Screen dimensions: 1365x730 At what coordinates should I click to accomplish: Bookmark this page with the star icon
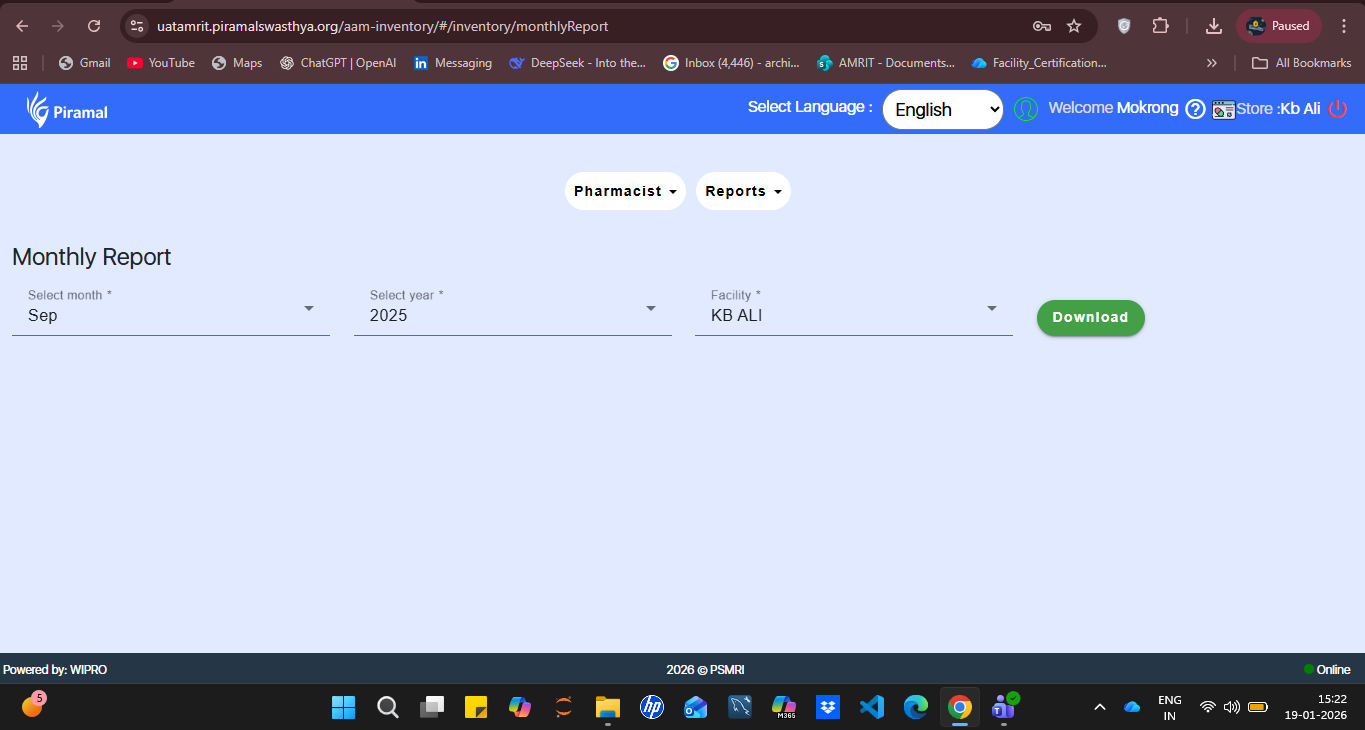pyautogui.click(x=1074, y=26)
